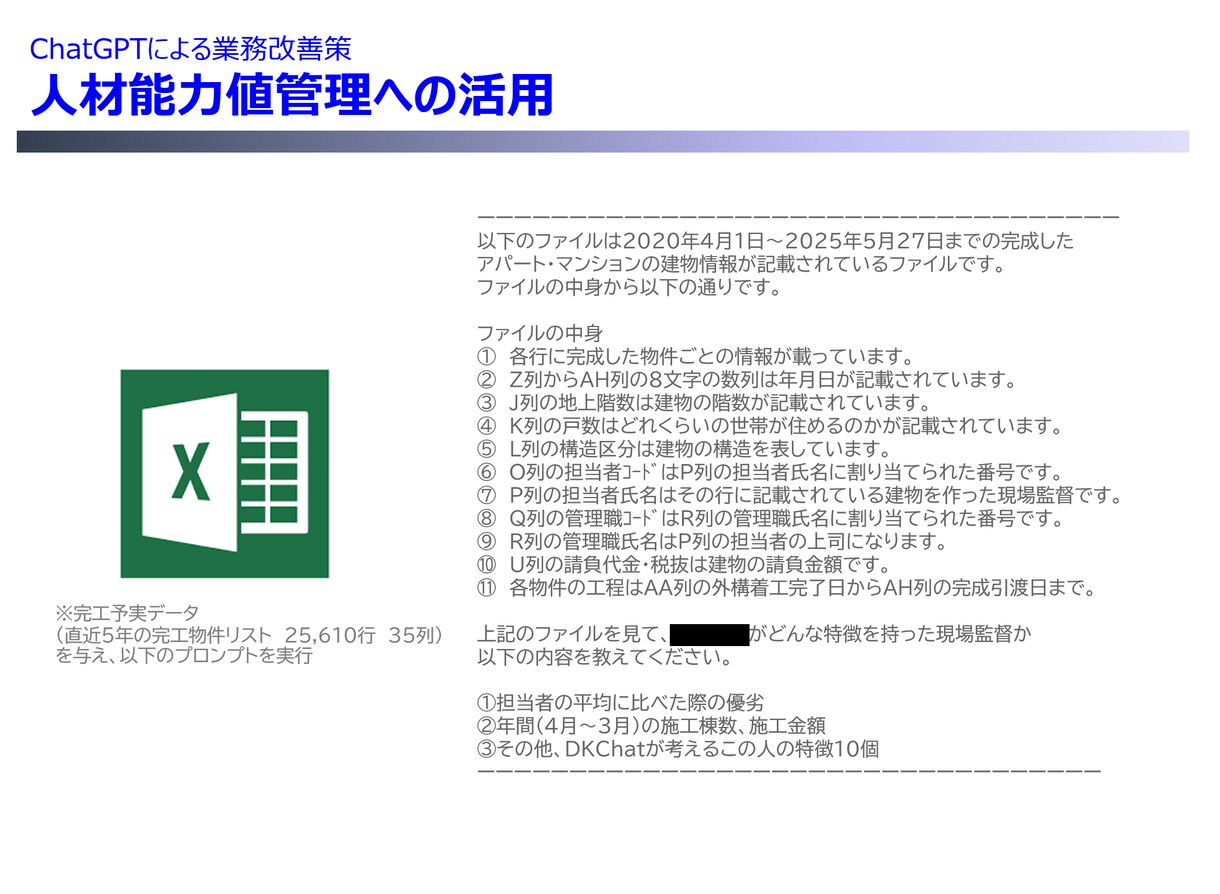1220x894 pixels.
Task: Click the caption "※完工予実データ"
Action: coord(127,613)
